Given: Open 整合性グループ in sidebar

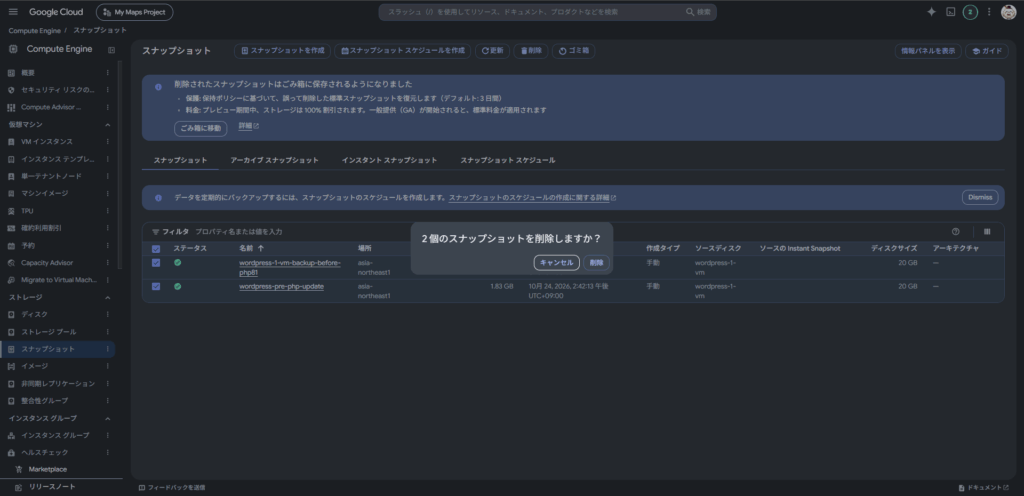Looking at the screenshot, I should pyautogui.click(x=44, y=401).
